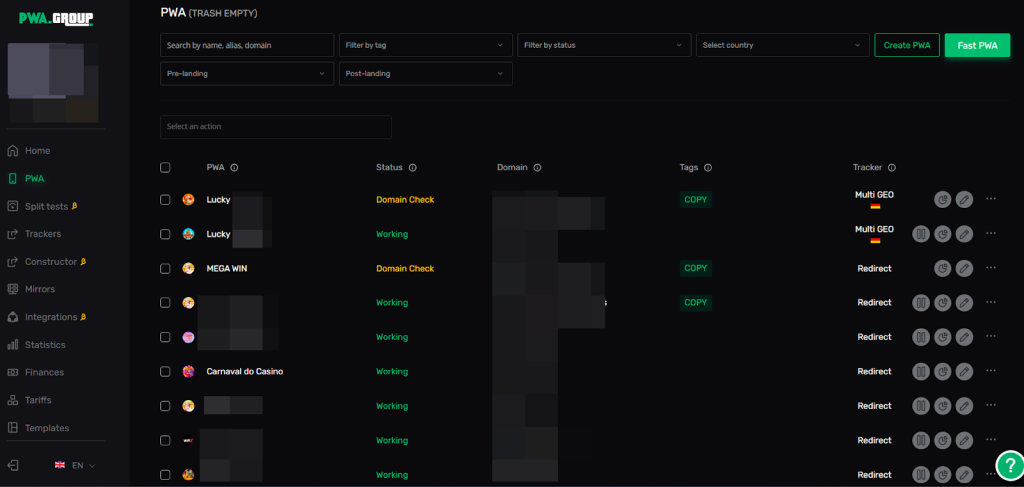Open three-dots menu for MEGA WIN row
Image resolution: width=1024 pixels, height=487 pixels.
click(x=991, y=268)
